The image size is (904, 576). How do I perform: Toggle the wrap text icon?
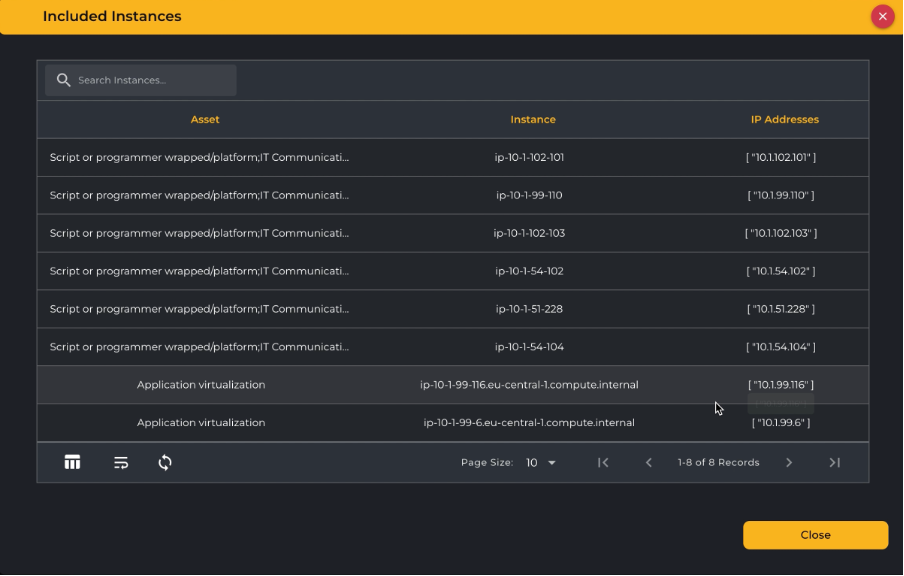pos(121,462)
